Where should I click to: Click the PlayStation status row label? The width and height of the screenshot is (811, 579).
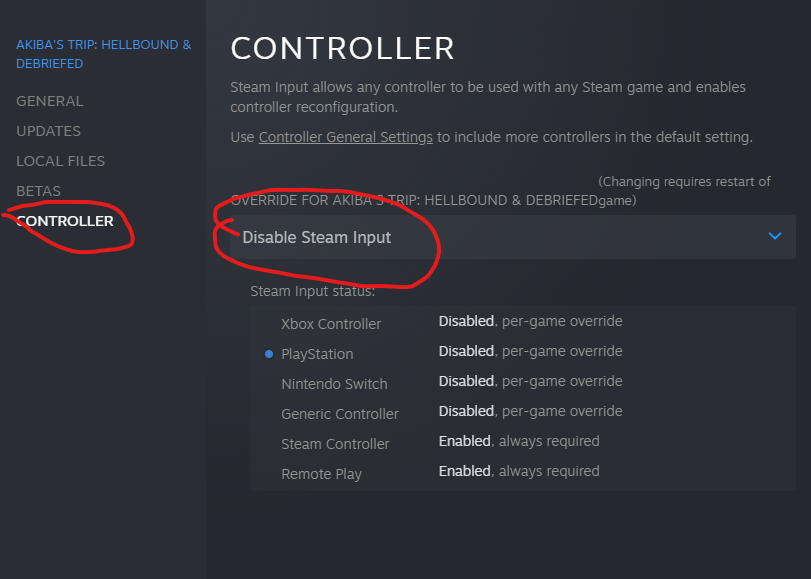point(317,354)
